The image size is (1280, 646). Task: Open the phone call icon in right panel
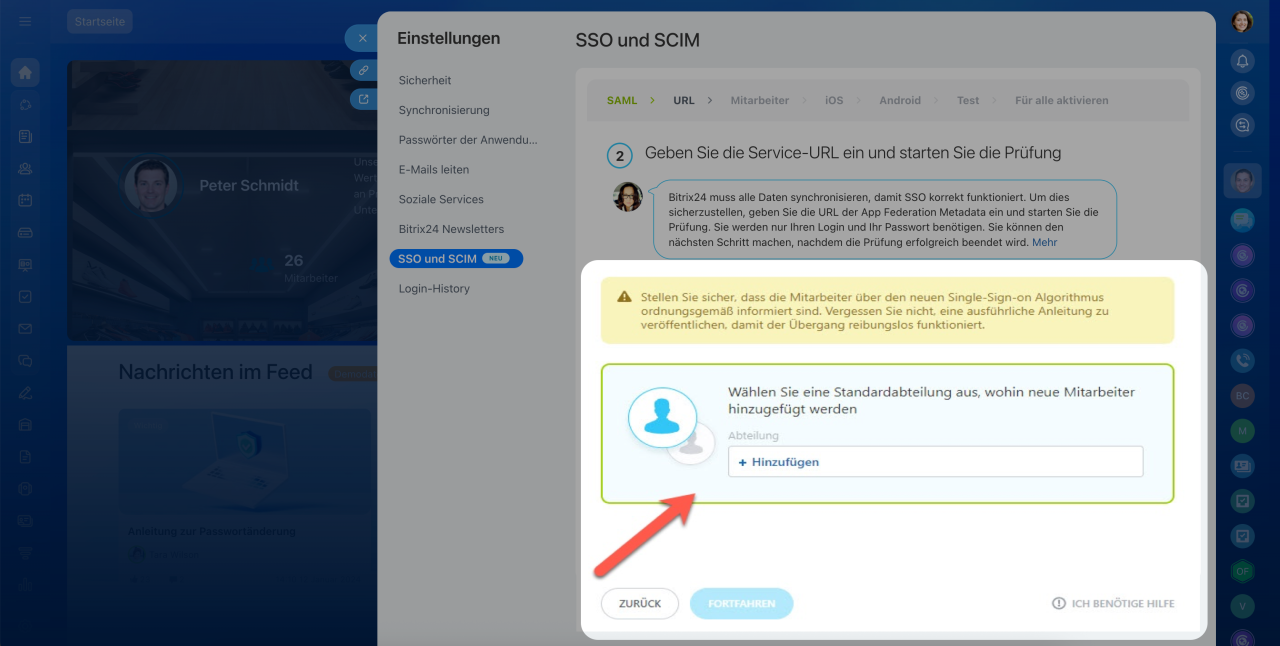click(1242, 359)
